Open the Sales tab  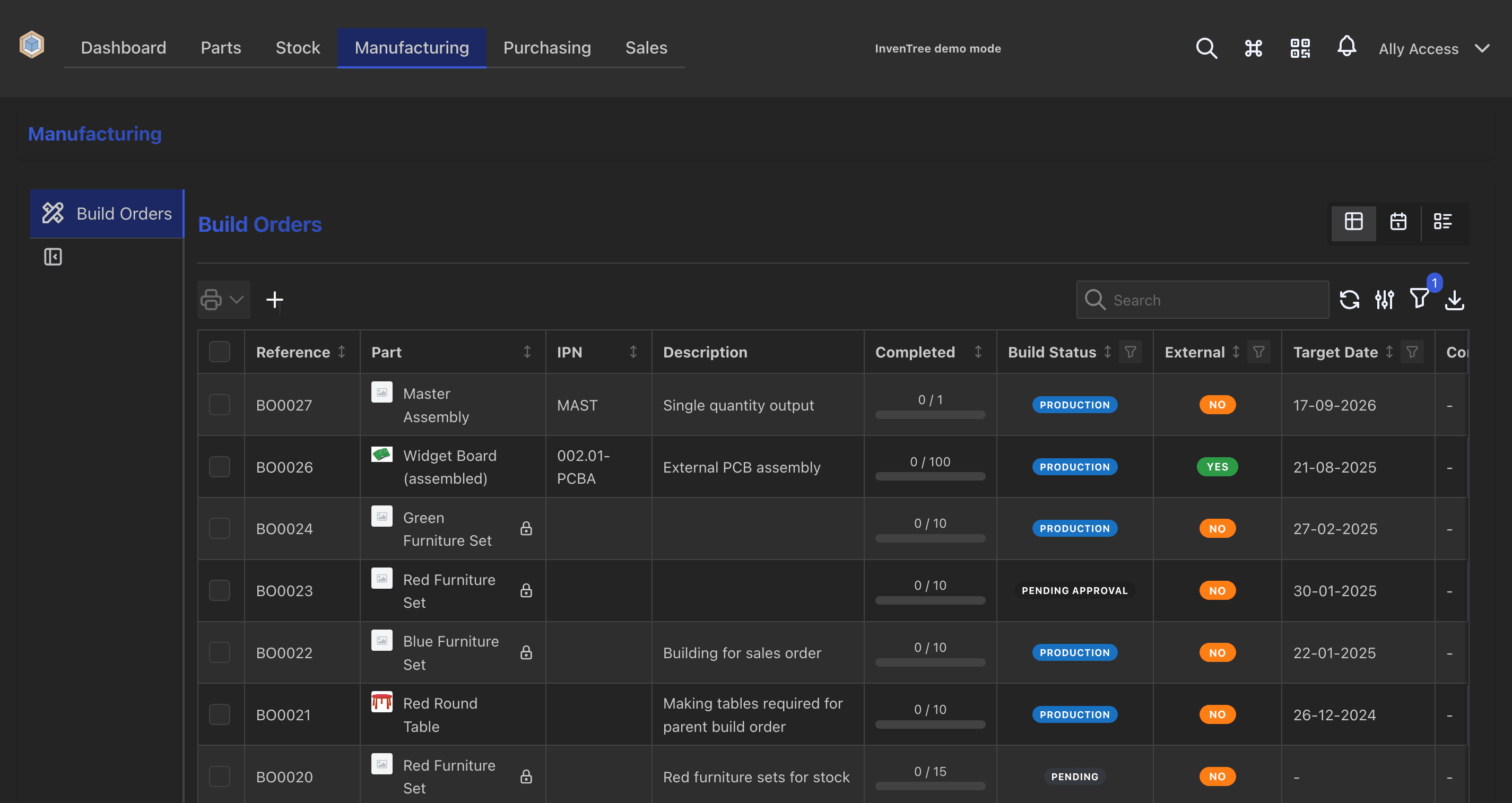[x=646, y=48]
